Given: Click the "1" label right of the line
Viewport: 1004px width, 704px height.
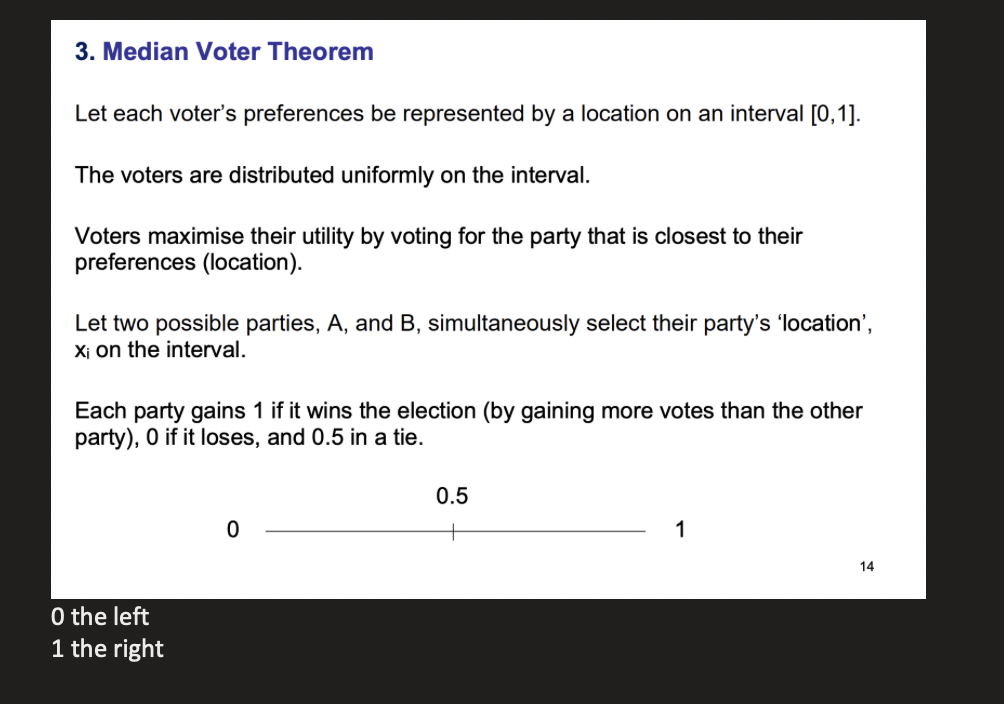Looking at the screenshot, I should pyautogui.click(x=680, y=530).
